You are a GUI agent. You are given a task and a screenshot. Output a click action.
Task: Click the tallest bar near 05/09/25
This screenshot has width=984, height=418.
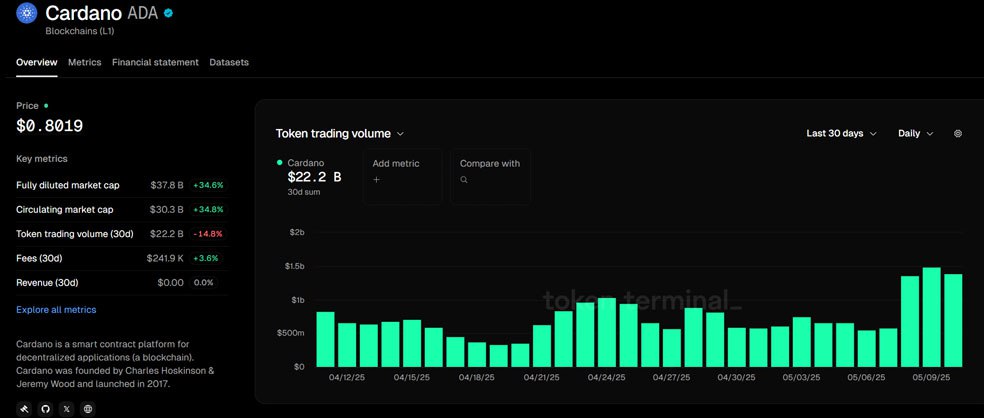point(931,317)
